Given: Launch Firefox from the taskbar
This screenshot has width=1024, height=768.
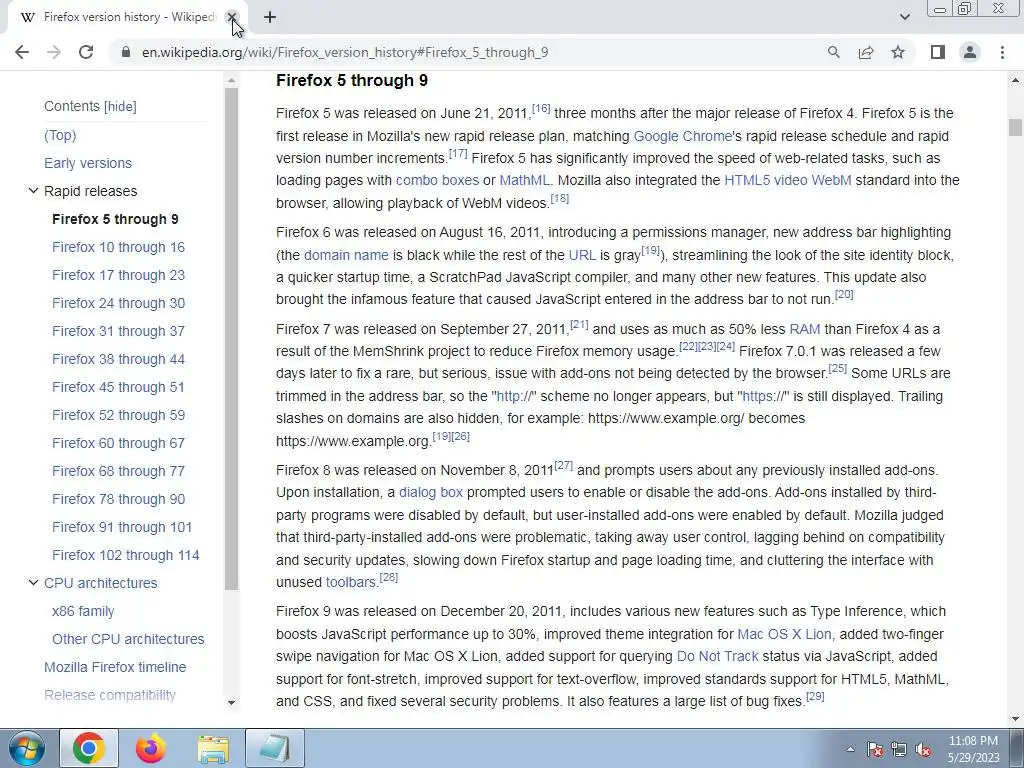Looking at the screenshot, I should (151, 748).
